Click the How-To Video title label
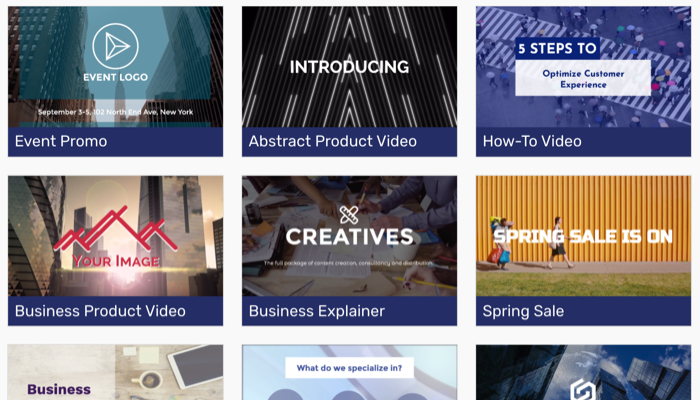700x400 pixels. pyautogui.click(x=532, y=142)
